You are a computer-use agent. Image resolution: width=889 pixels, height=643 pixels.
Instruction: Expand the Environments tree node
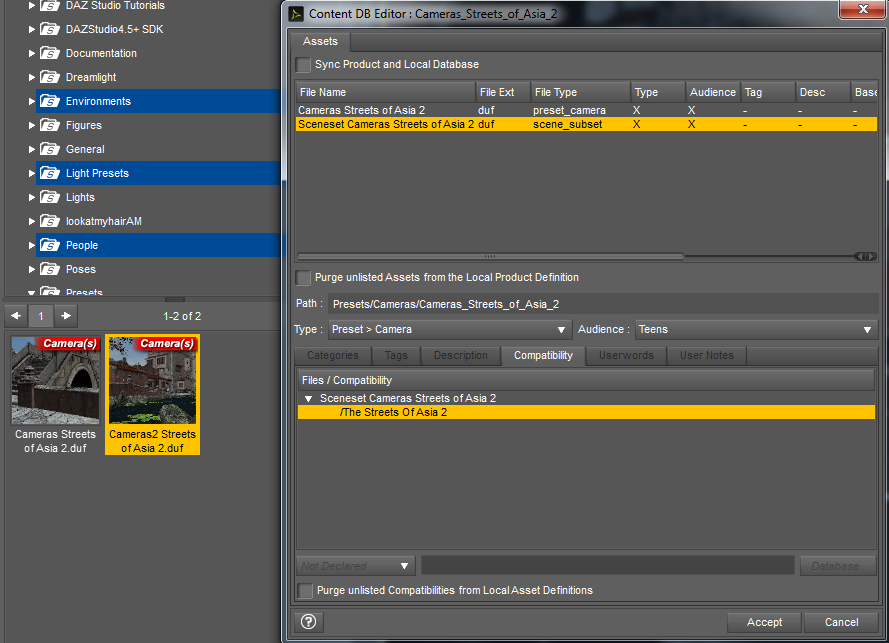point(32,101)
